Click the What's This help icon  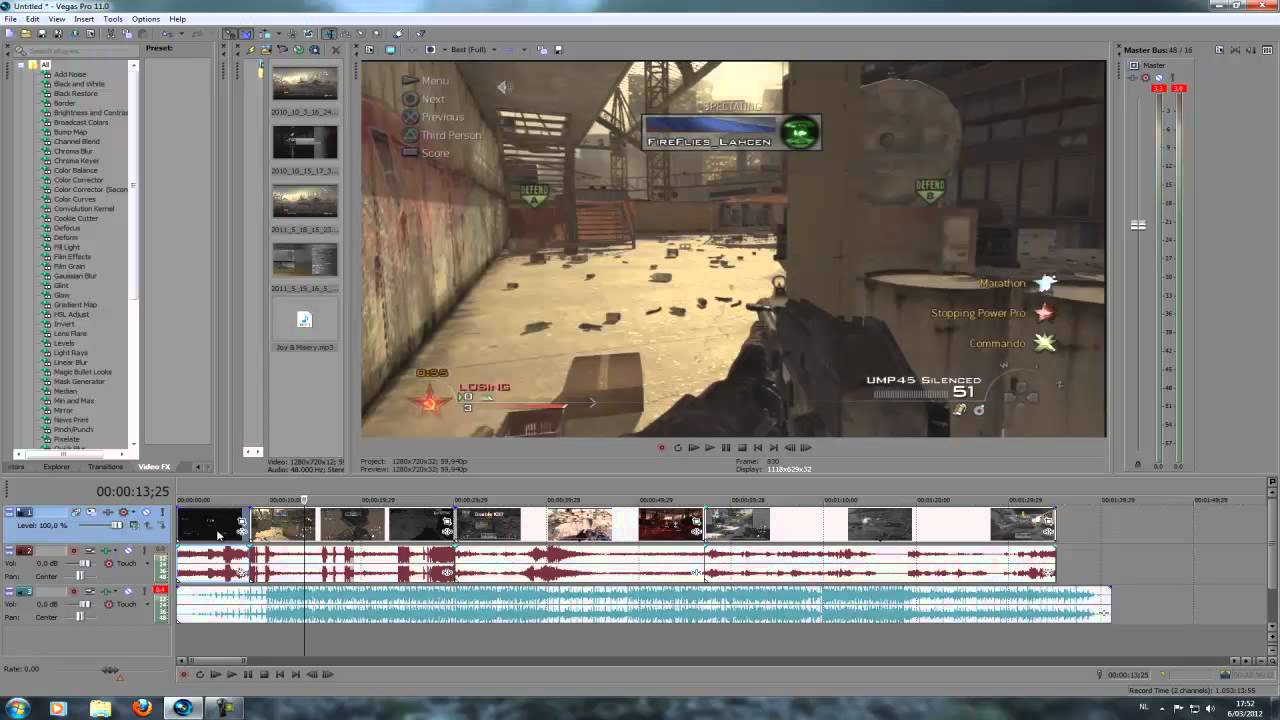pos(420,34)
